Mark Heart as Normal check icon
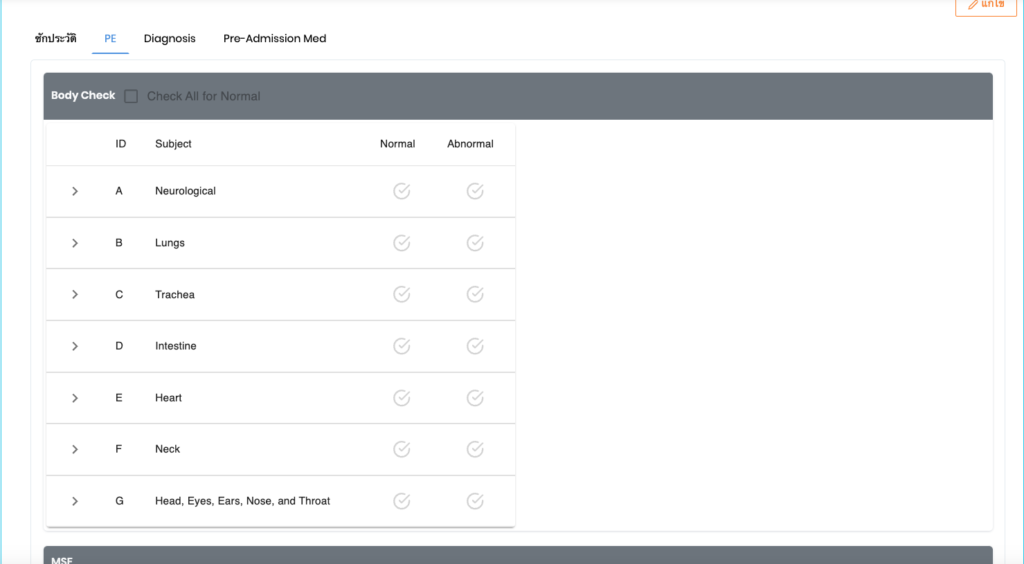 tap(401, 398)
